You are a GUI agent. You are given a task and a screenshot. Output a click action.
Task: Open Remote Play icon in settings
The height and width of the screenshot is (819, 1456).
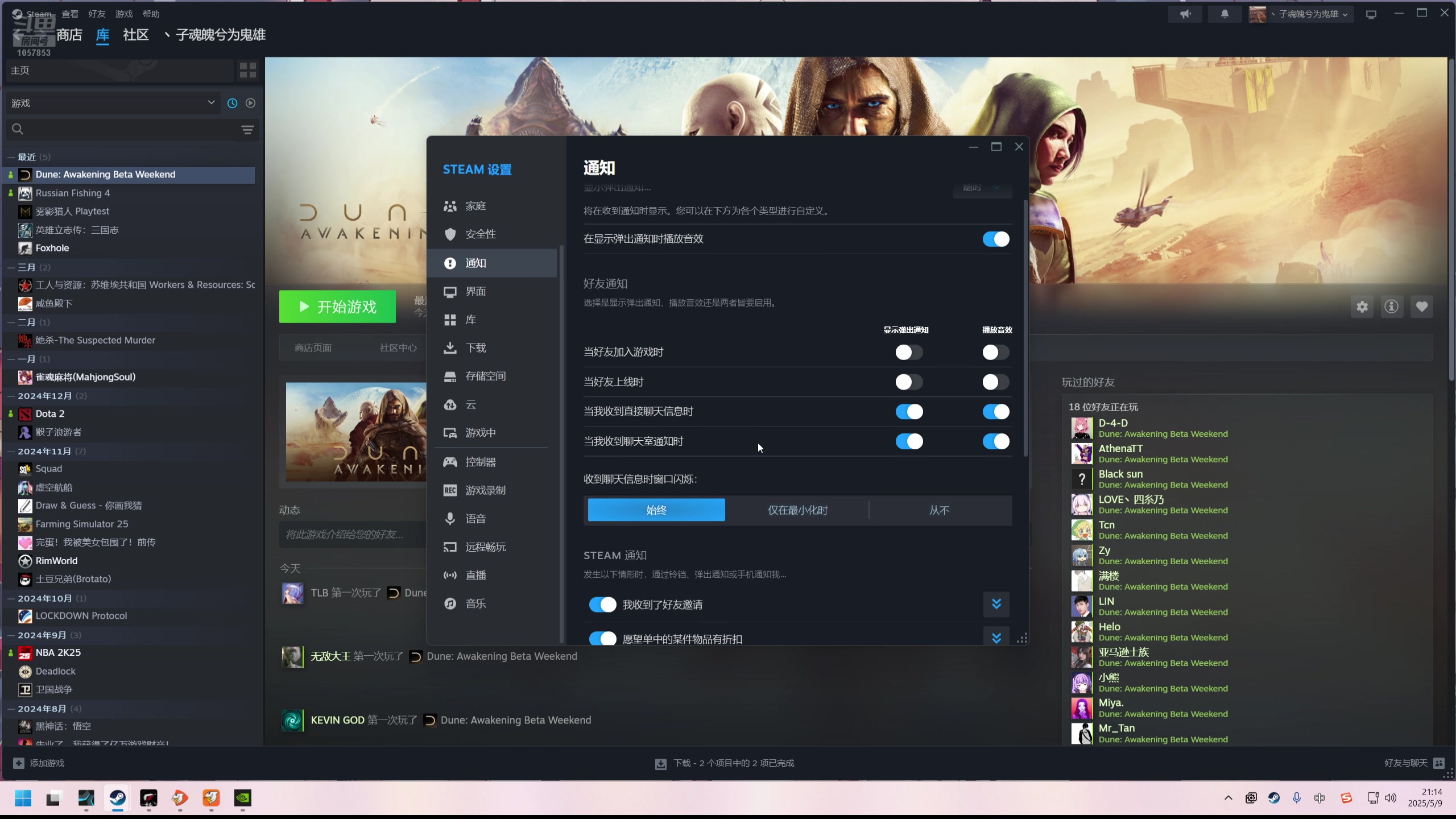[x=450, y=547]
